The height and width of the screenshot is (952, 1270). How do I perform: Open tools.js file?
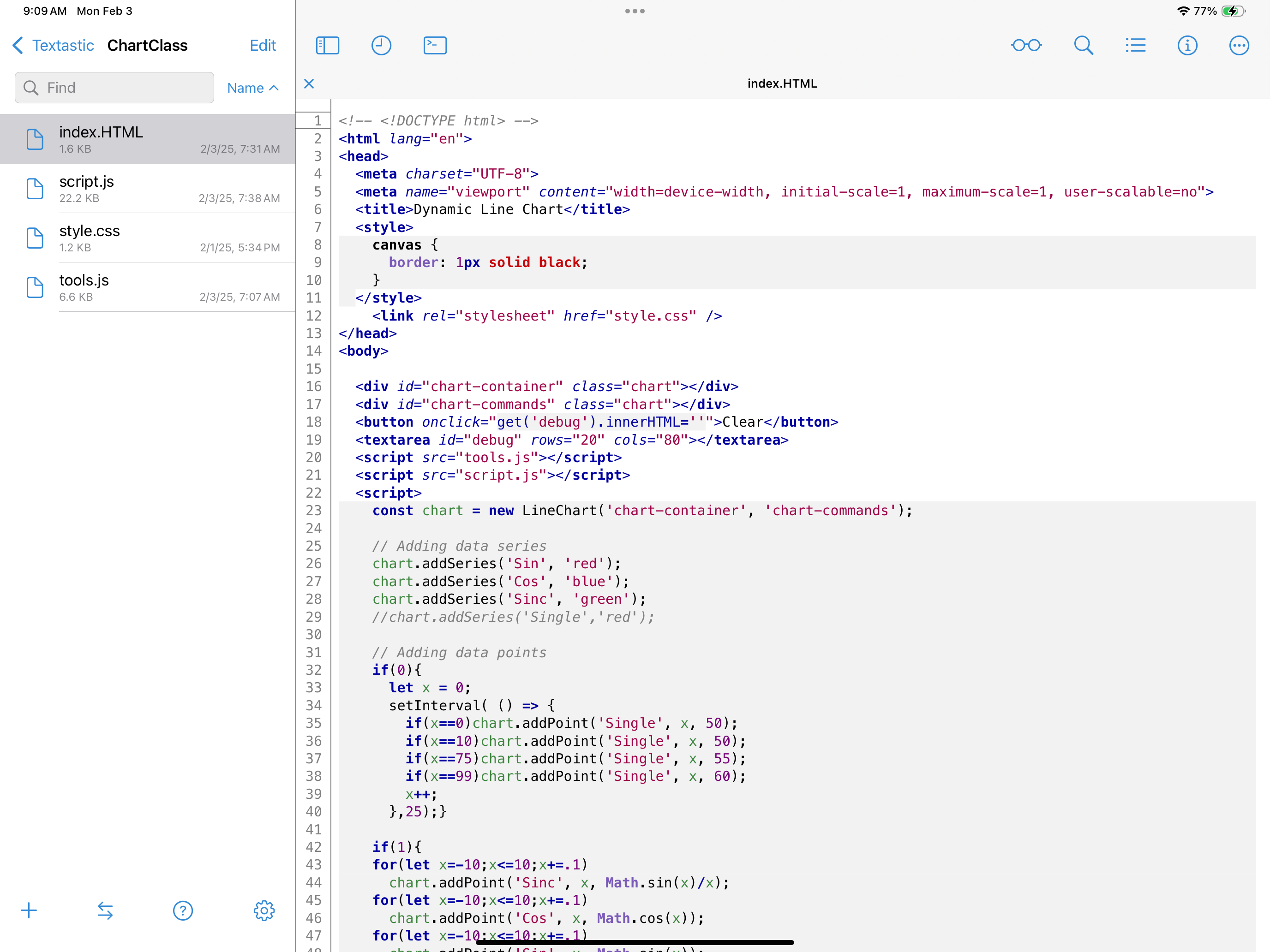148,287
